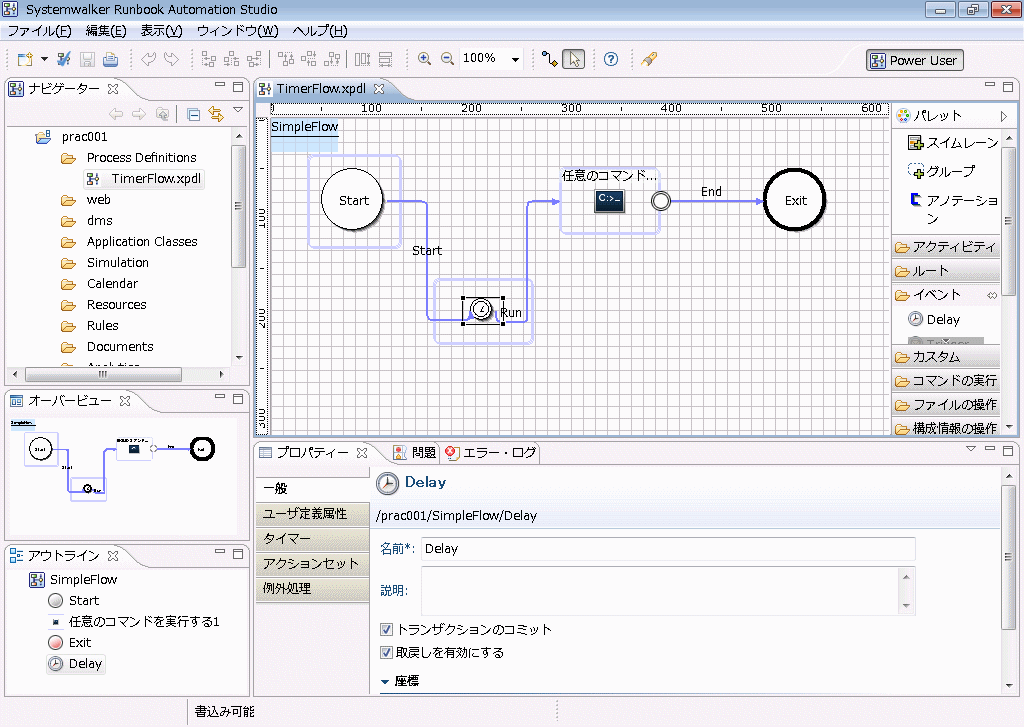Image resolution: width=1024 pixels, height=727 pixels.
Task: Open the 100% zoom level combo box
Action: 491,59
